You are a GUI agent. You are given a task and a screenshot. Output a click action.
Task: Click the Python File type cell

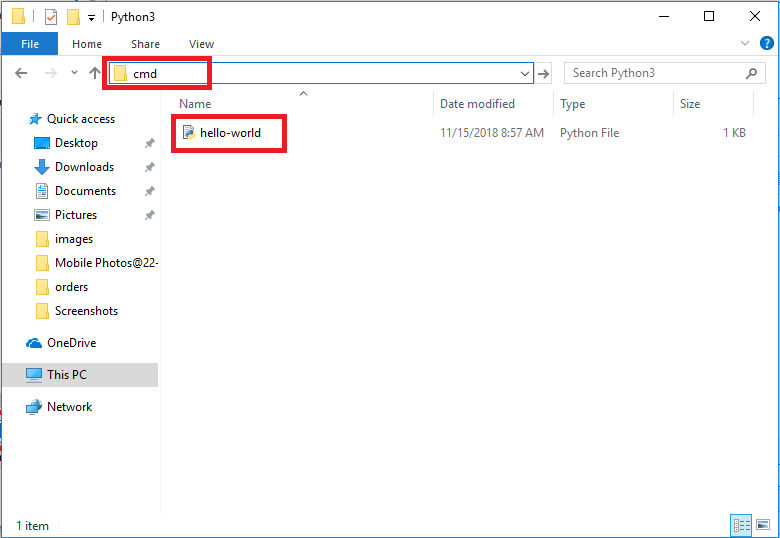pyautogui.click(x=589, y=133)
